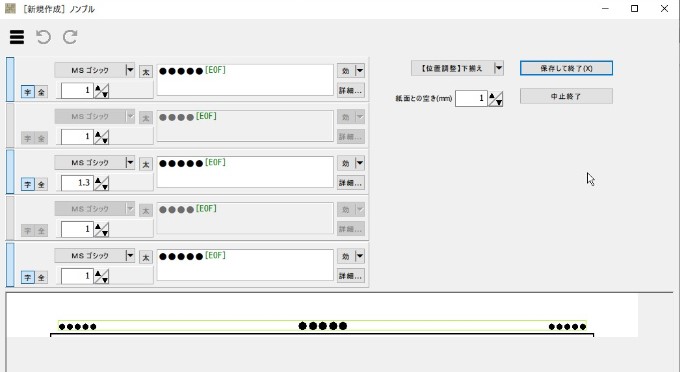This screenshot has width=680, height=372.
Task: Click the size field in the first row
Action: (77, 91)
